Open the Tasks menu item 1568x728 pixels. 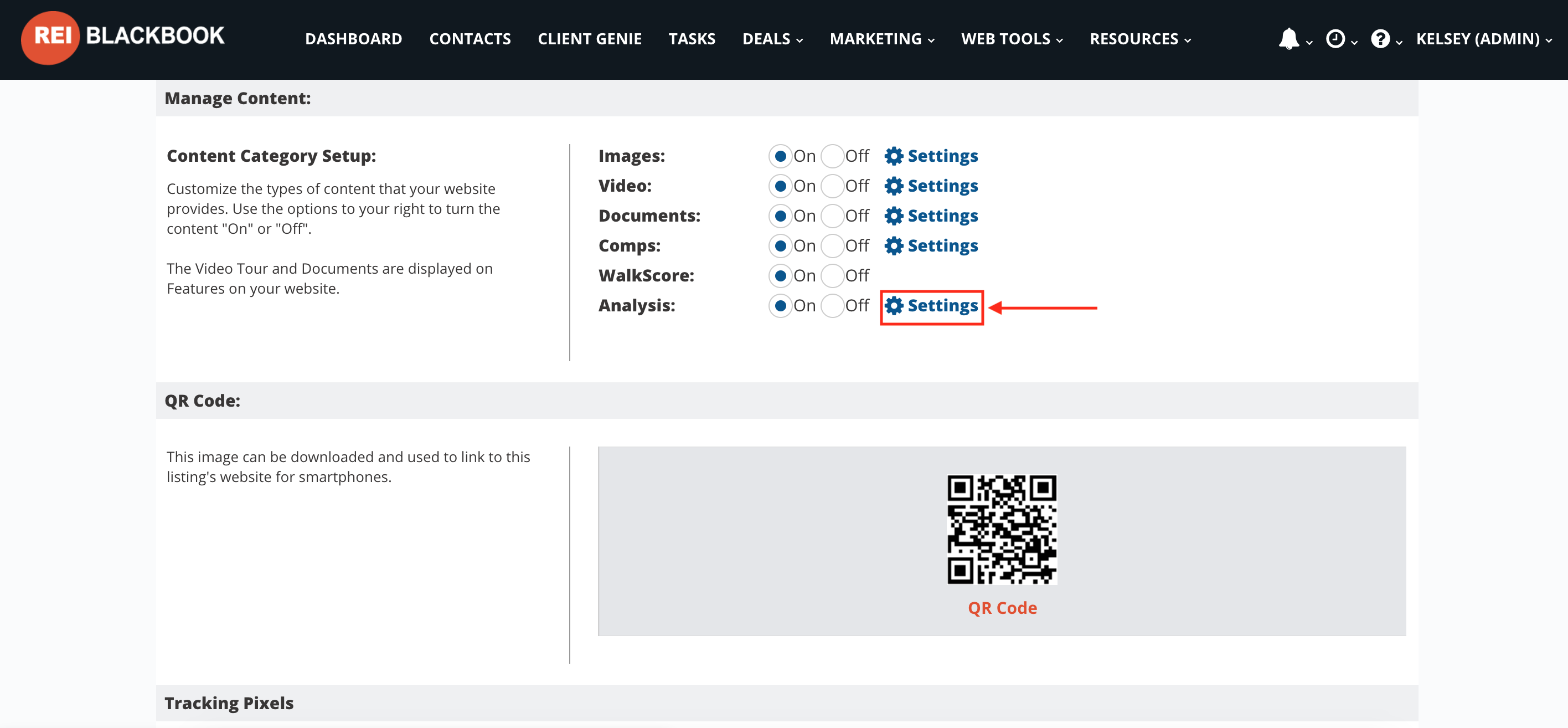[x=692, y=39]
